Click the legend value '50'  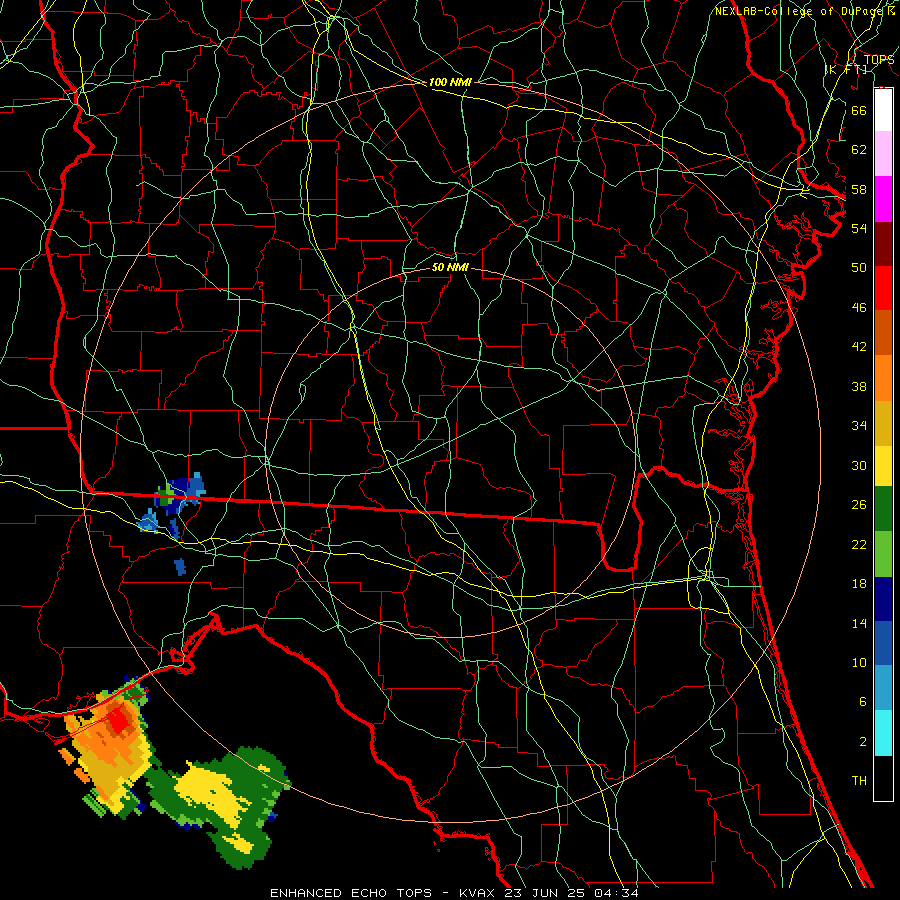click(859, 268)
